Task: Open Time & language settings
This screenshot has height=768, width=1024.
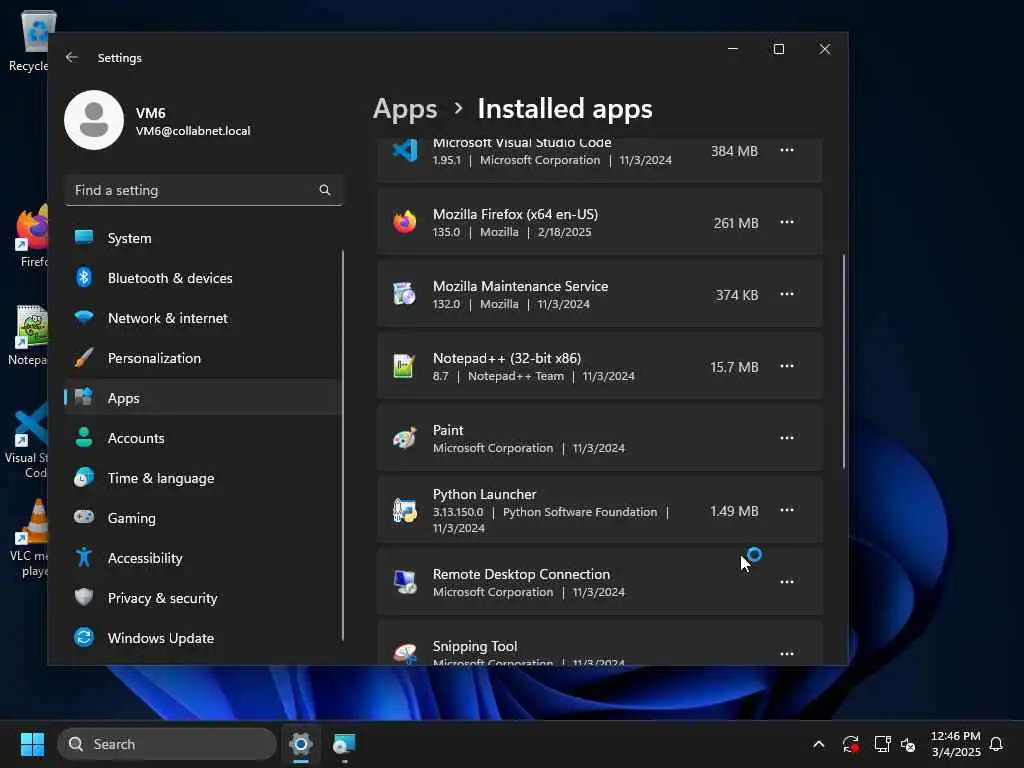Action: [x=204, y=478]
